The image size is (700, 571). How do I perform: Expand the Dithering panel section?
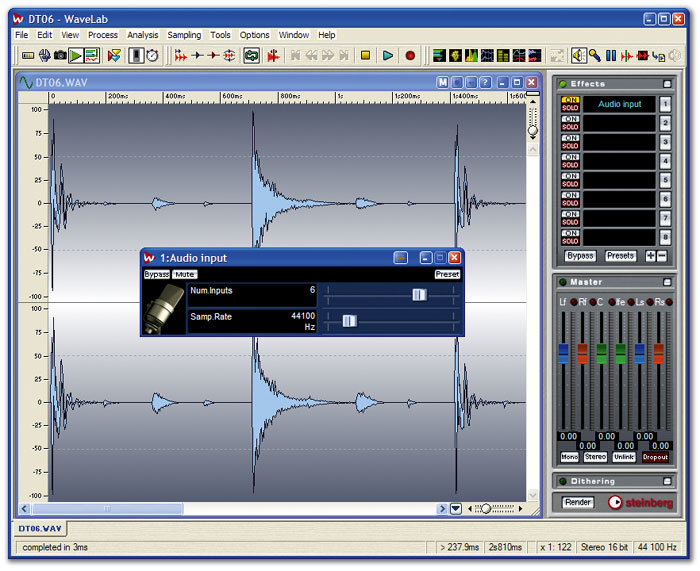click(667, 481)
